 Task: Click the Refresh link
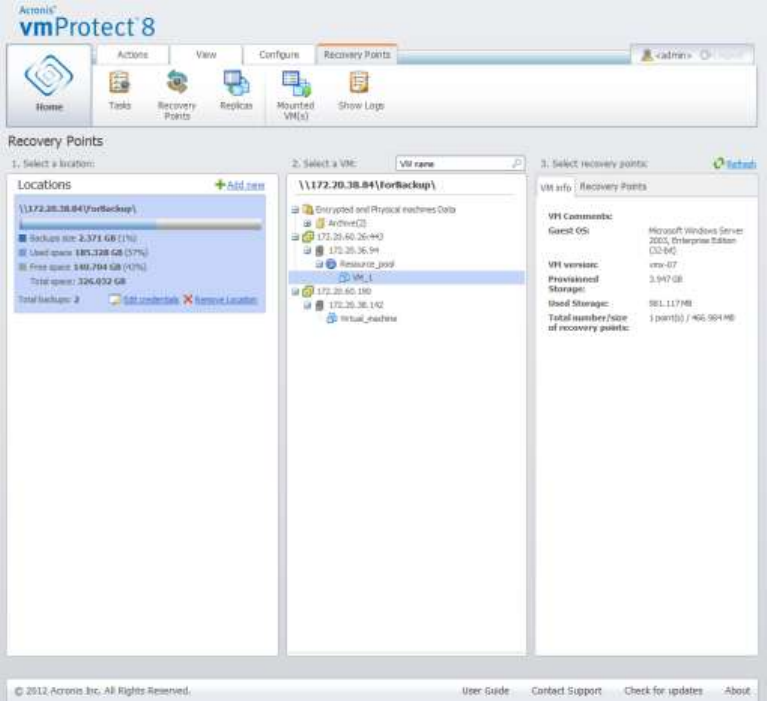click(x=741, y=164)
